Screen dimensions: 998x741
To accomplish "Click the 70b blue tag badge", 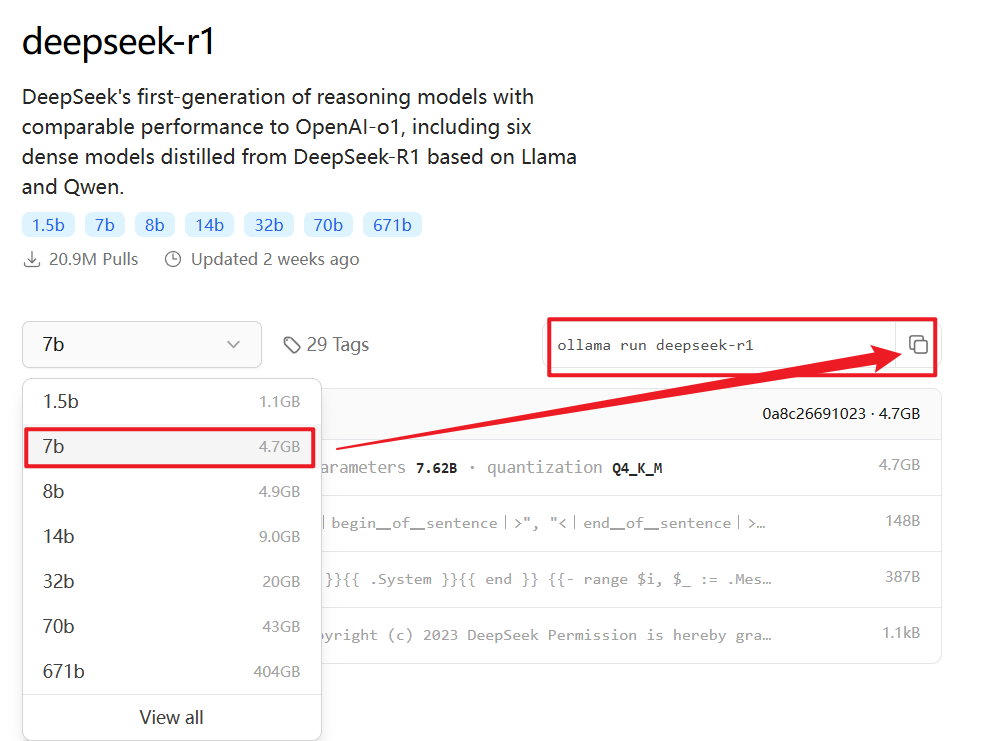I will (328, 225).
